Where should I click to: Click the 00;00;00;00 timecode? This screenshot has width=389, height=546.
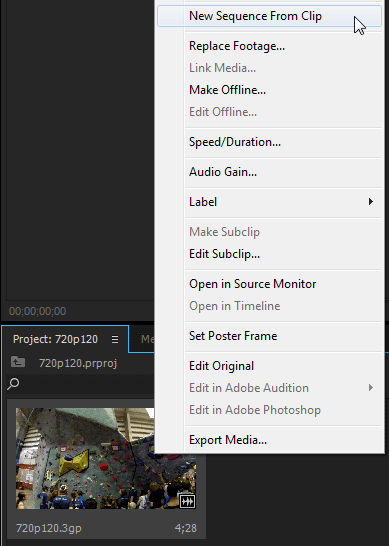(x=37, y=311)
